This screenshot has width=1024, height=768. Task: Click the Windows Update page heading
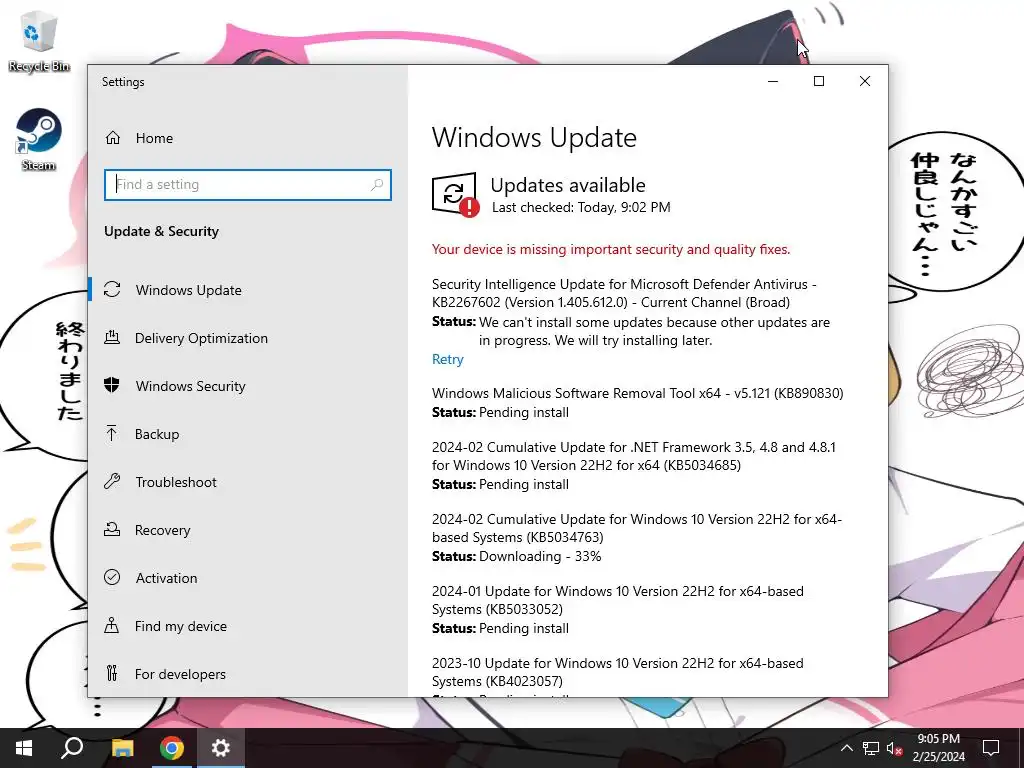click(534, 137)
